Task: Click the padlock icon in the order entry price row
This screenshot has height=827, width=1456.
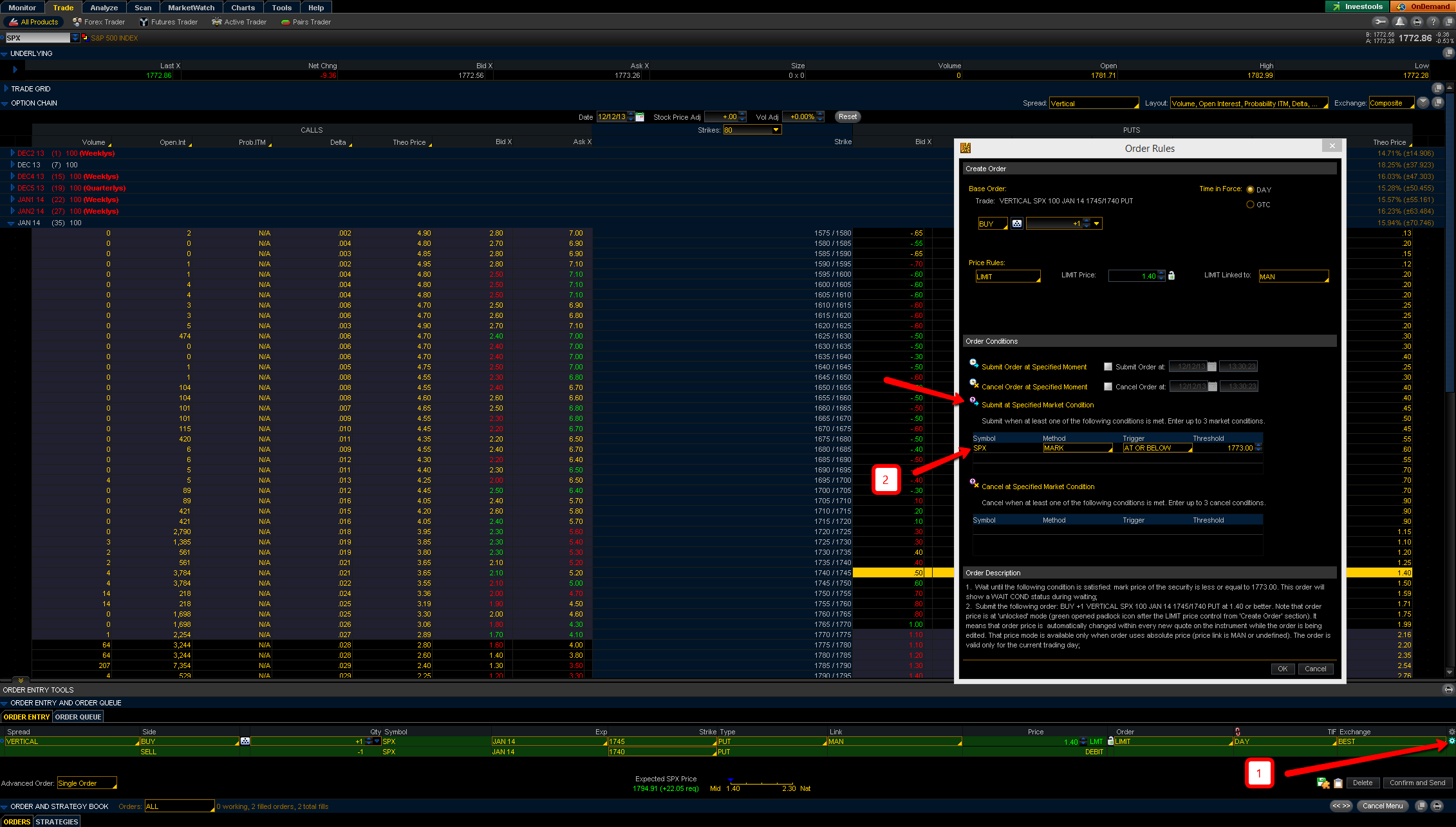Action: (1110, 741)
